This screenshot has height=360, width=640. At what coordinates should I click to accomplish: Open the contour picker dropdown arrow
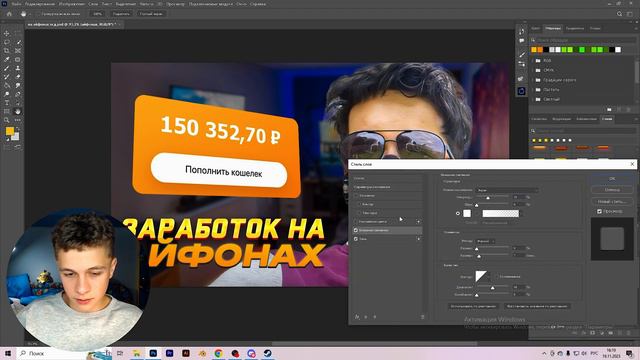[x=489, y=277]
